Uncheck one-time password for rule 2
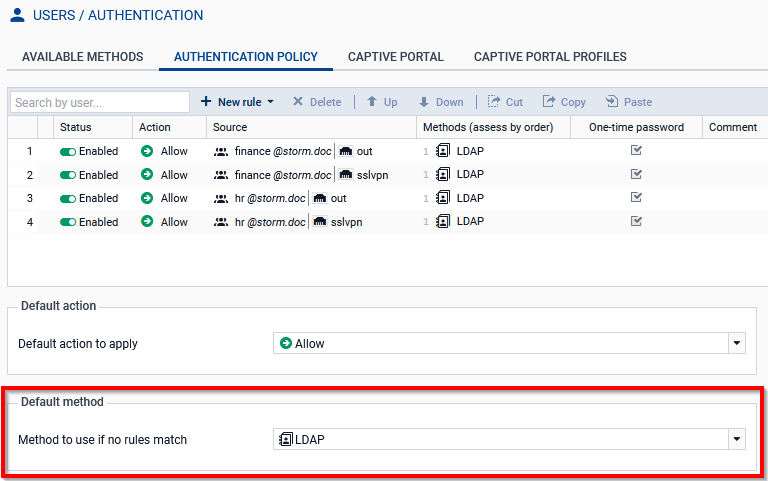Screen dimensions: 768x481 tap(636, 174)
